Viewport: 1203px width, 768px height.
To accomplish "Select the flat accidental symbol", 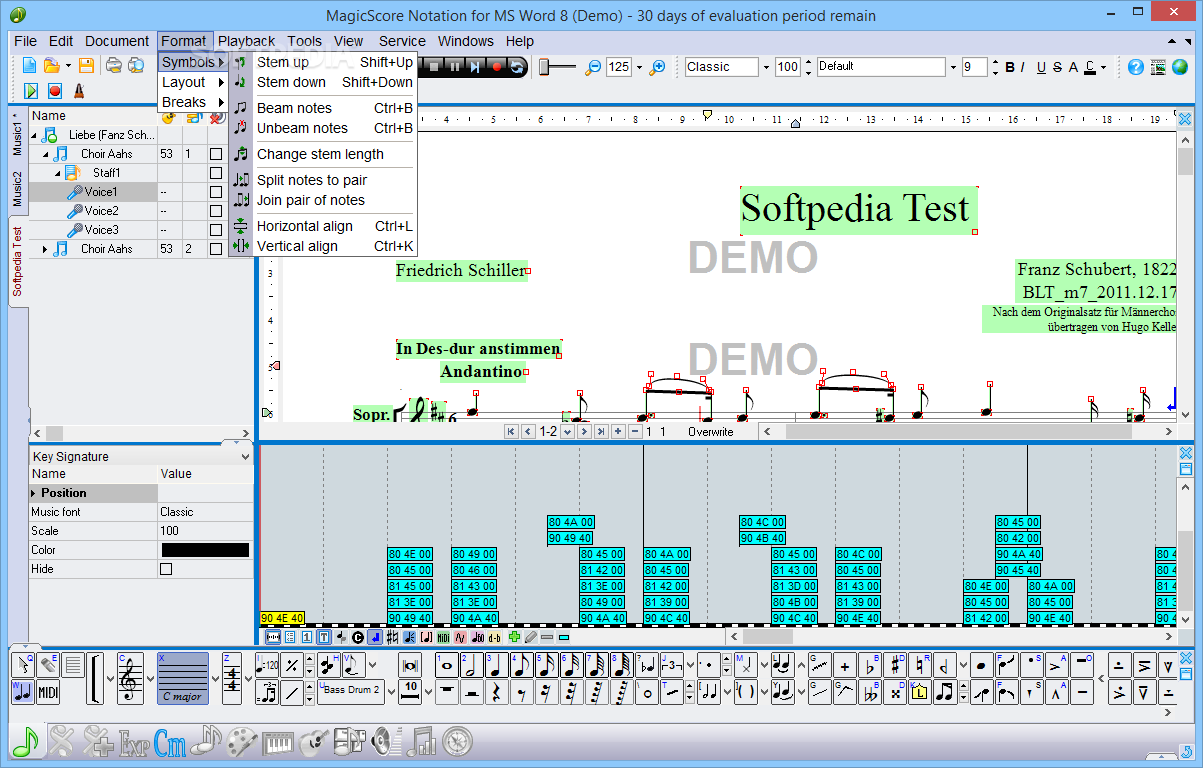I will click(872, 665).
